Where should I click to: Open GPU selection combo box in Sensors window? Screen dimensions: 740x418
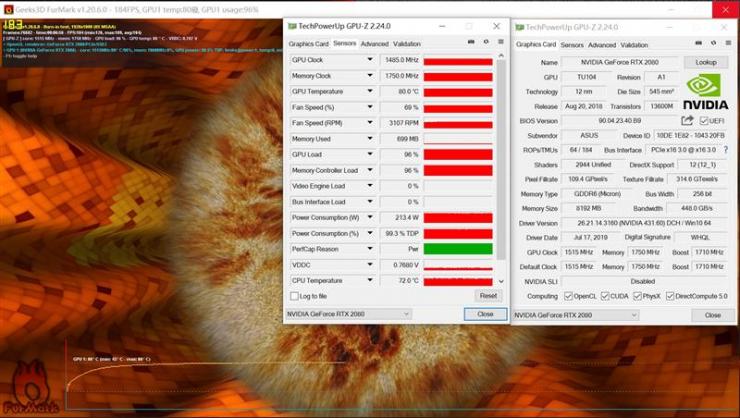348,314
